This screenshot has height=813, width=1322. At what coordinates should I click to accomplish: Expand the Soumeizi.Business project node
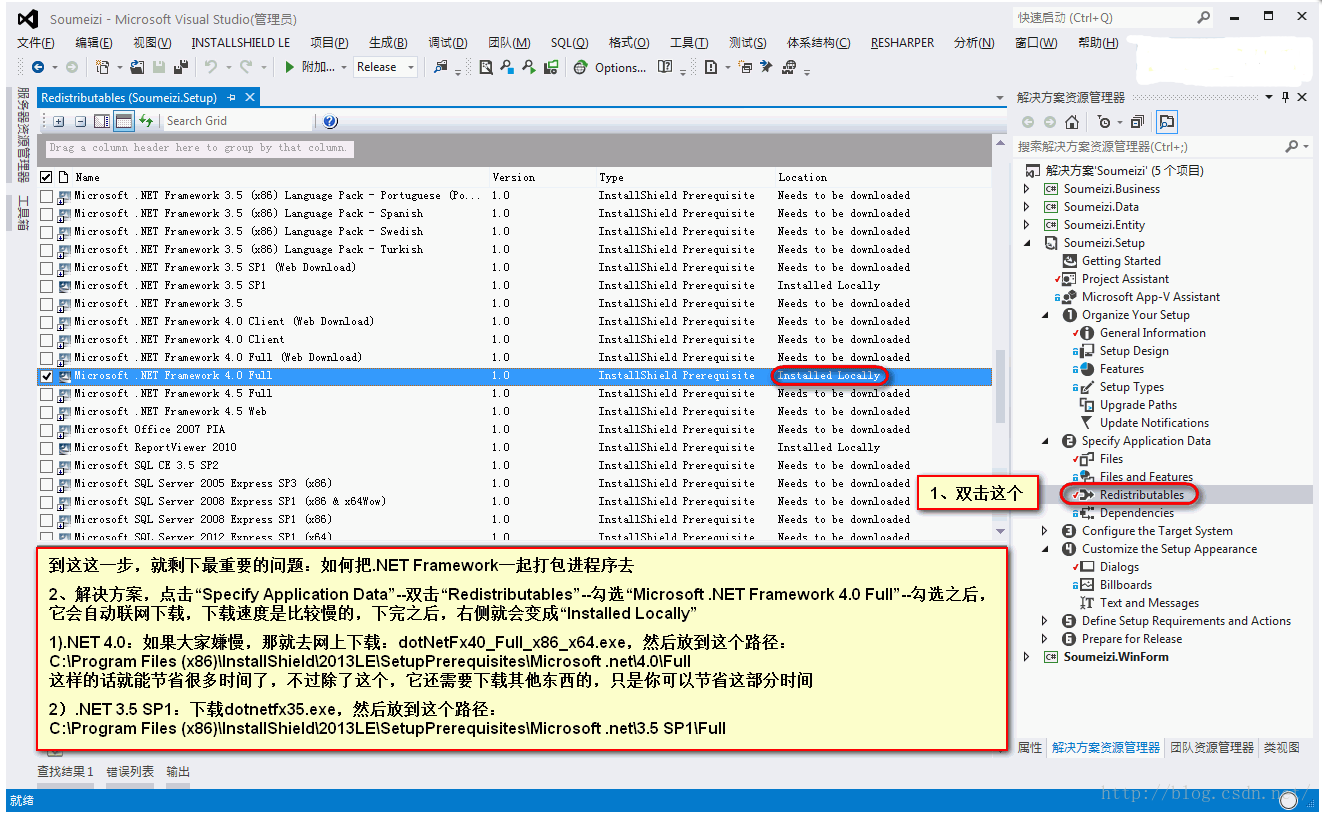point(1026,189)
